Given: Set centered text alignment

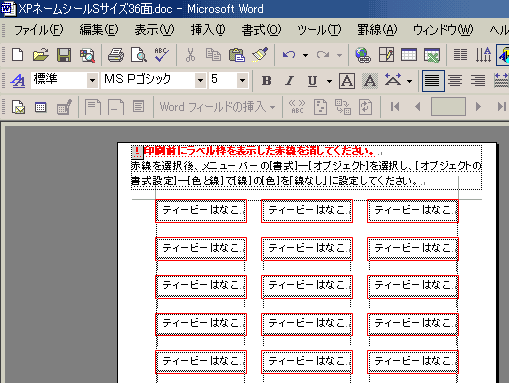Looking at the screenshot, I should pos(455,80).
